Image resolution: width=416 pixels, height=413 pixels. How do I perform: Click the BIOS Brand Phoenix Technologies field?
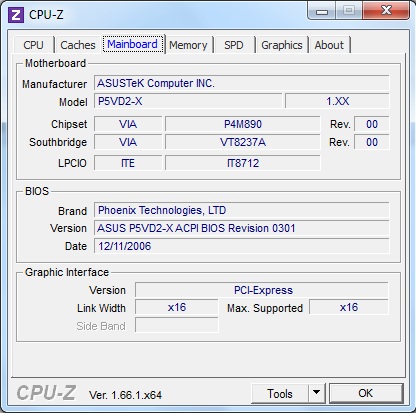(x=242, y=210)
